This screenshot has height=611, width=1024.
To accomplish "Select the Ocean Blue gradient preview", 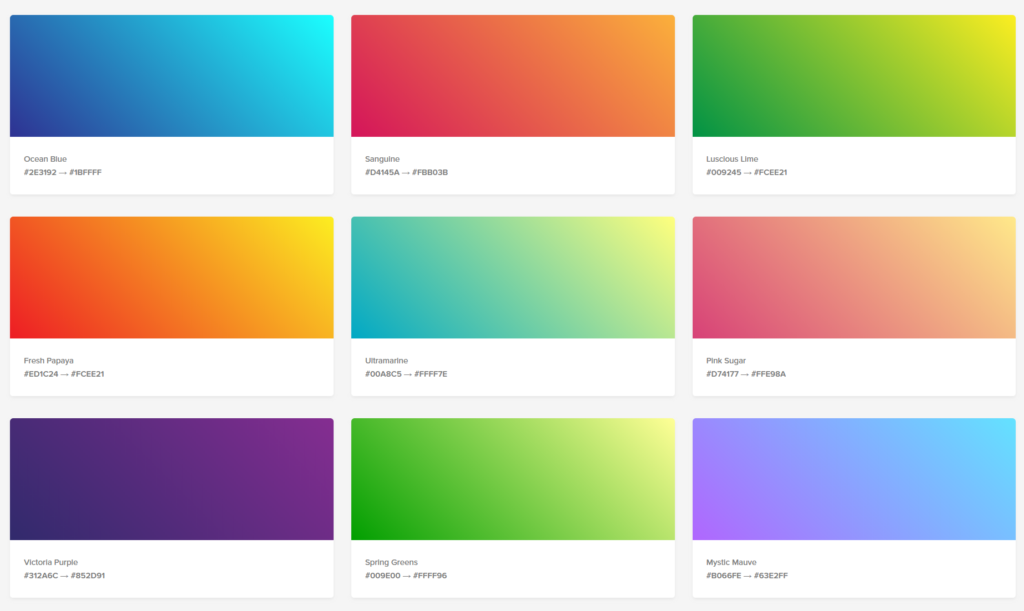I will tap(170, 74).
